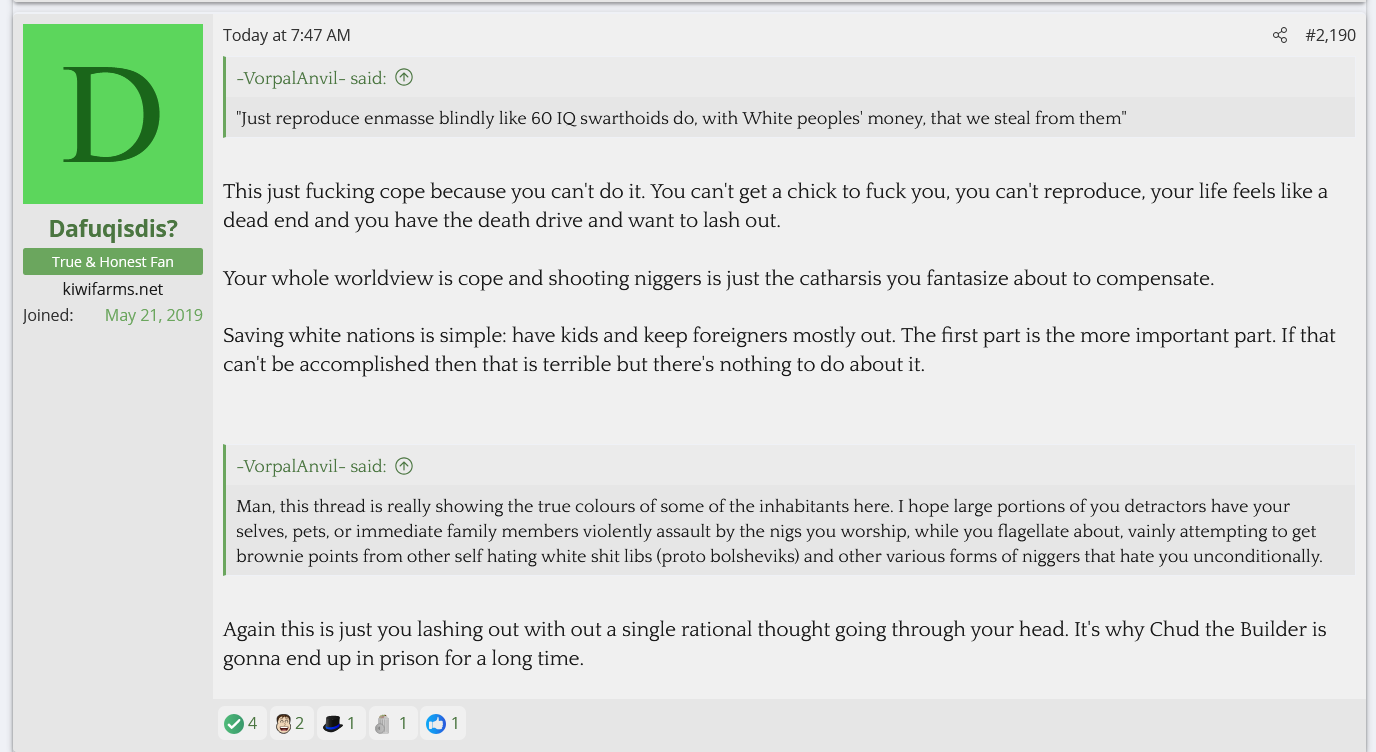Click the up-arrow icon in first VorpalAnvil quote

(404, 77)
